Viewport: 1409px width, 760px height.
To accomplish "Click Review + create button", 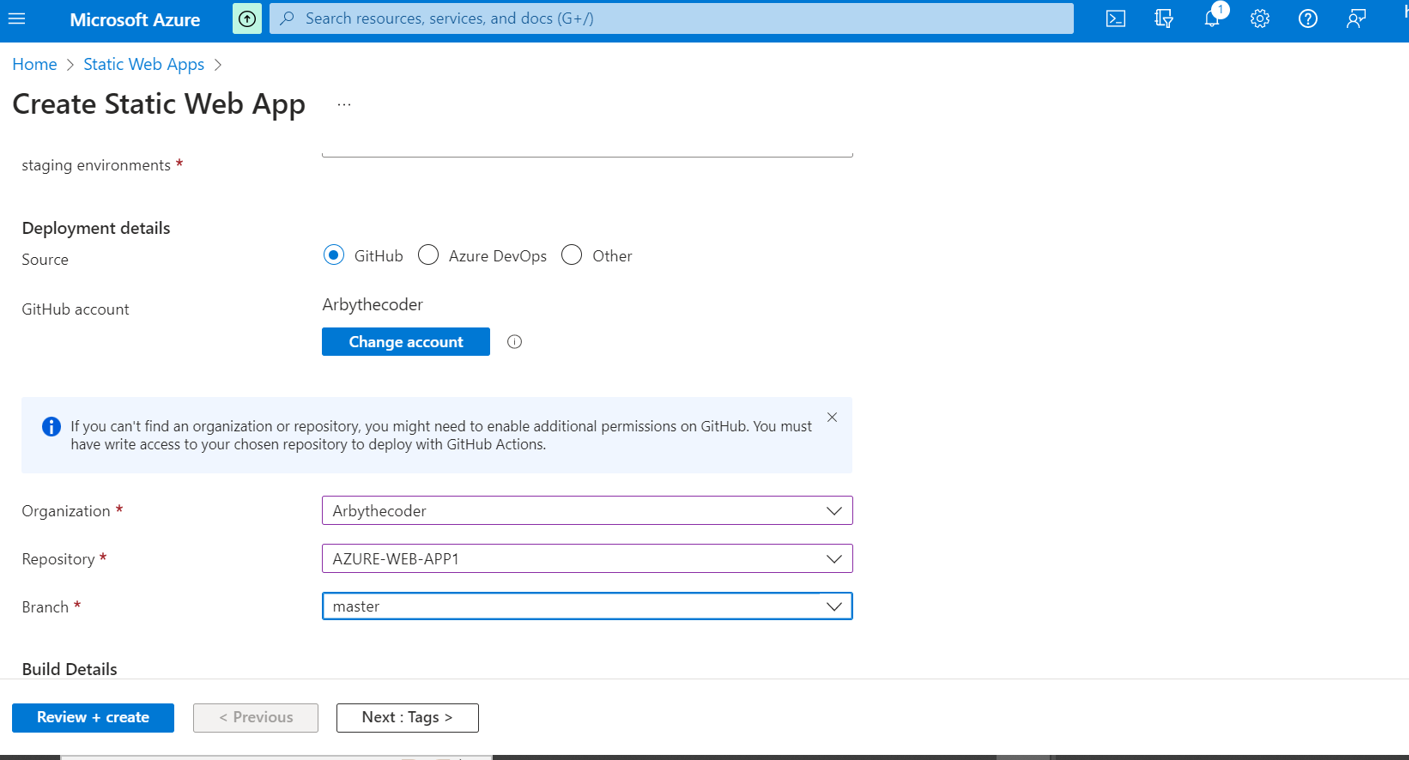I will [x=93, y=718].
